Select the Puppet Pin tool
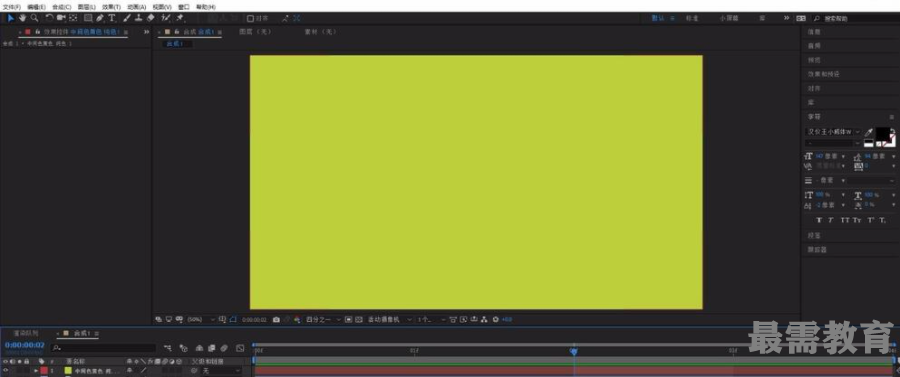Image resolution: width=900 pixels, height=377 pixels. [180, 18]
